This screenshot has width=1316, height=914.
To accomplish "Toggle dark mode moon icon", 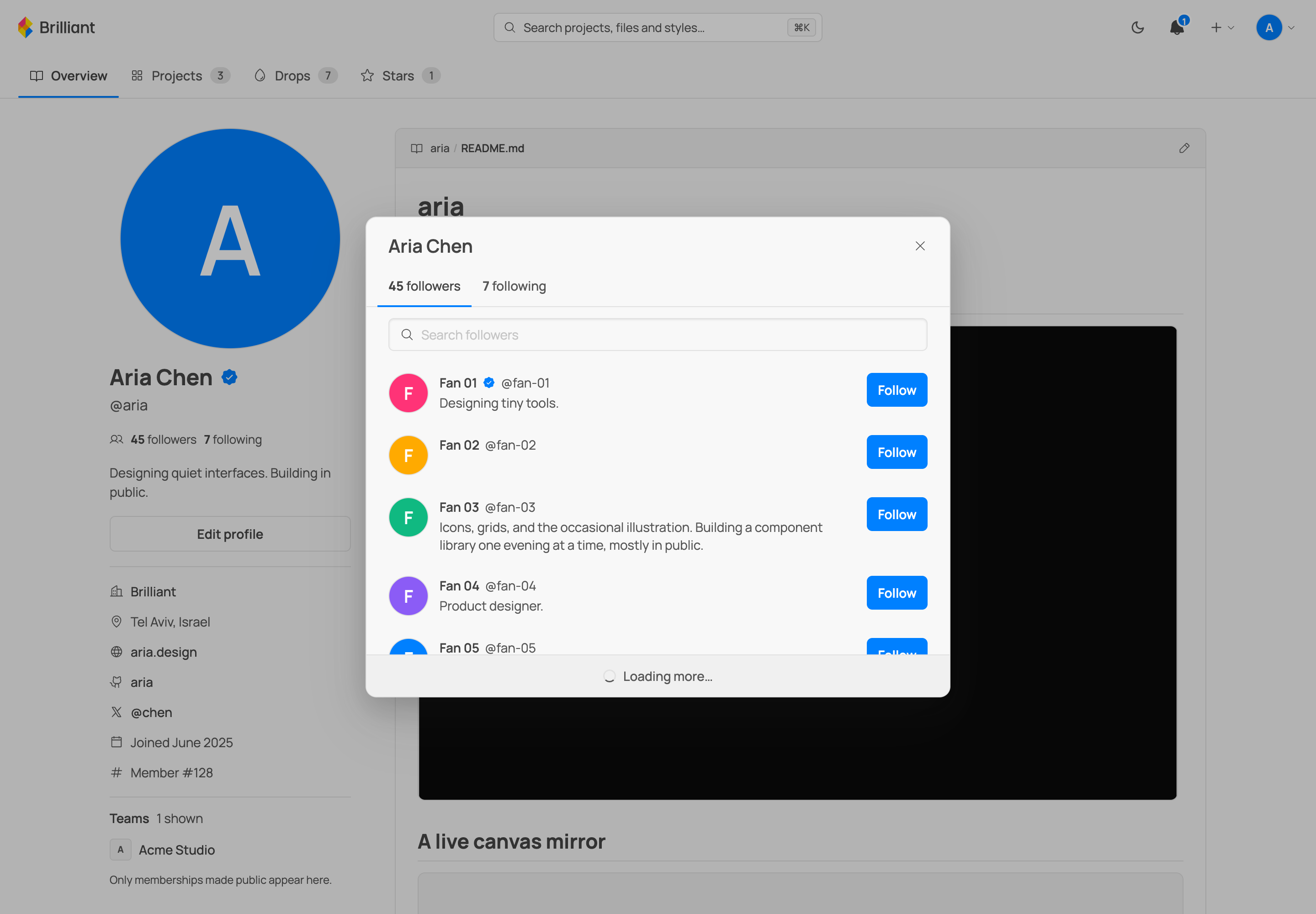I will tap(1137, 27).
